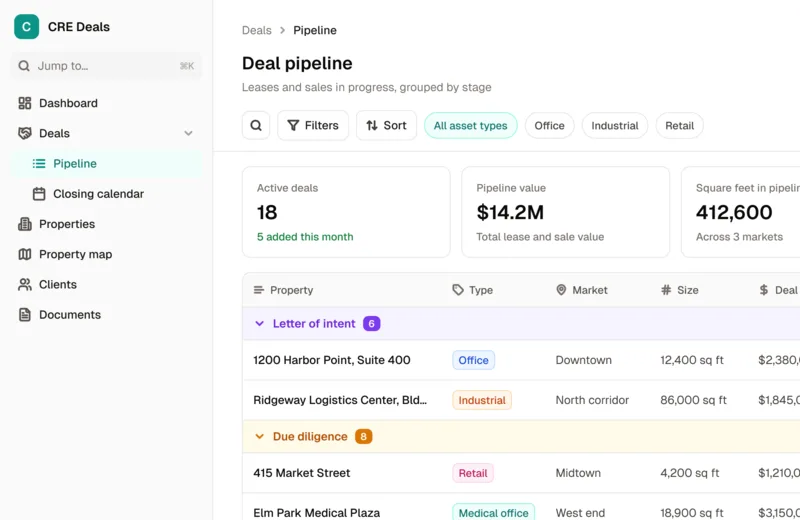Click the lines icon beside Property header
Image resolution: width=800 pixels, height=520 pixels.
click(259, 290)
